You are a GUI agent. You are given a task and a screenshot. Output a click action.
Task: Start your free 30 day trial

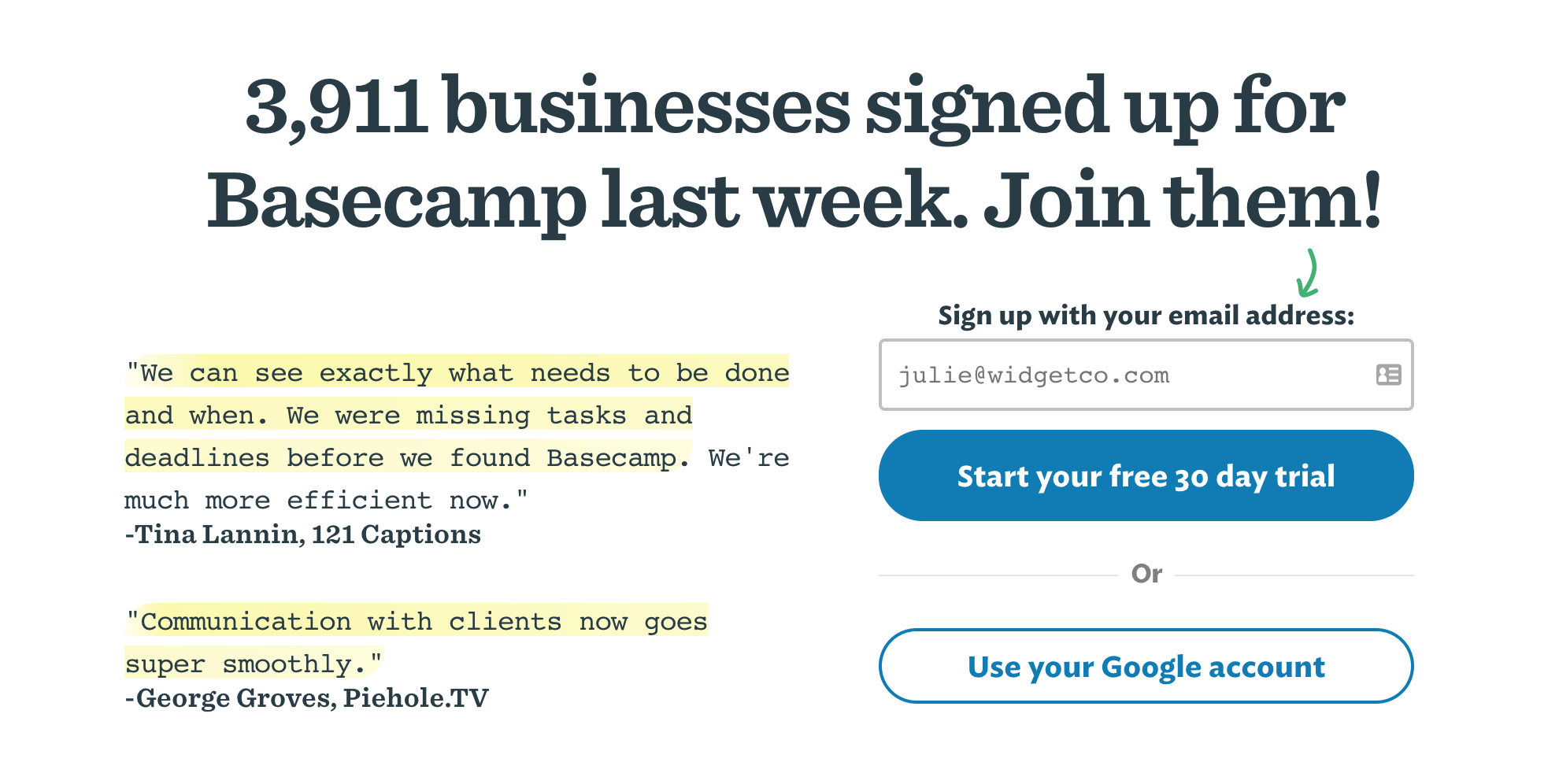[1146, 475]
